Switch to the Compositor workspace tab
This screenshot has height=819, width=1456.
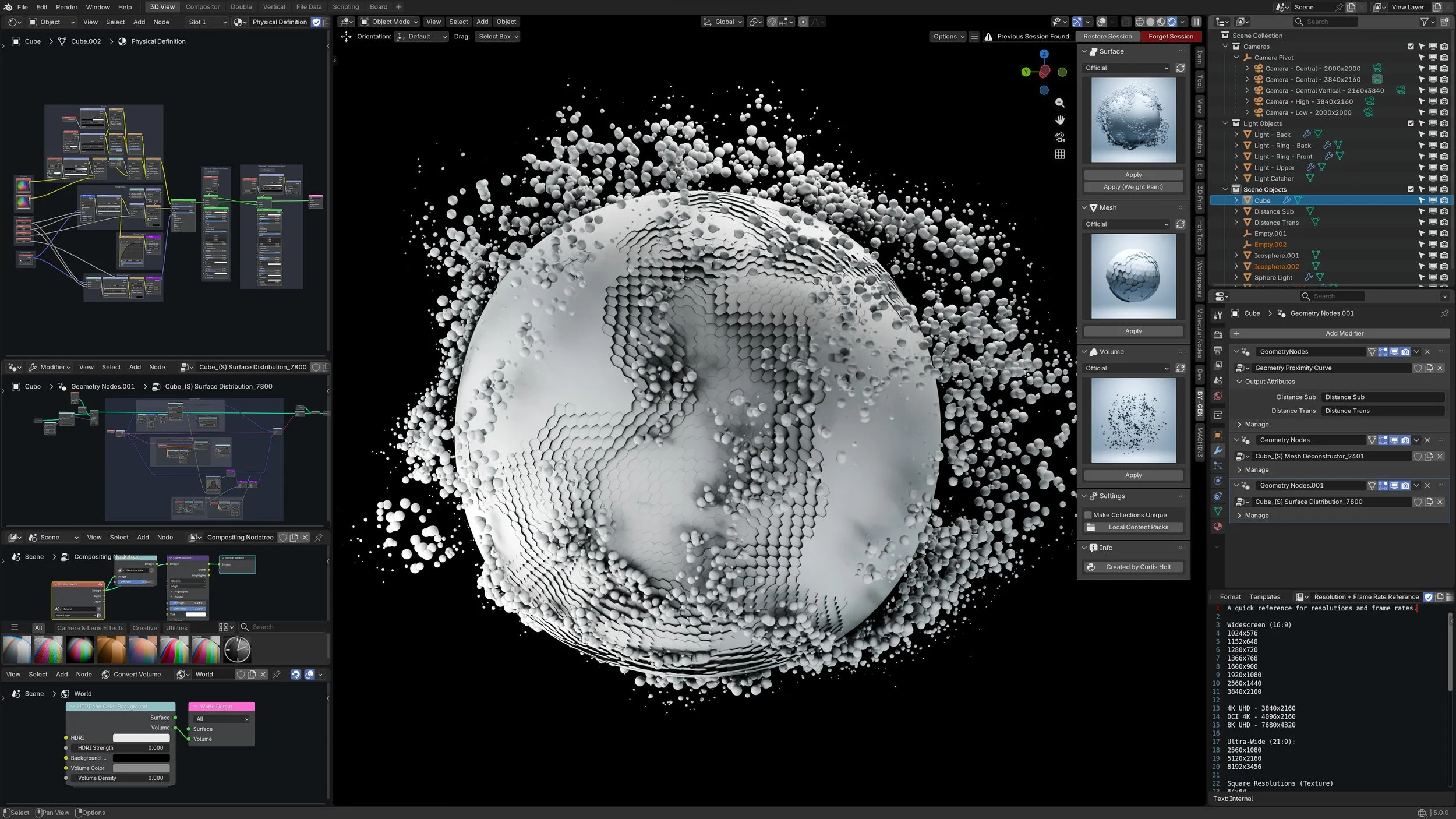[x=202, y=7]
